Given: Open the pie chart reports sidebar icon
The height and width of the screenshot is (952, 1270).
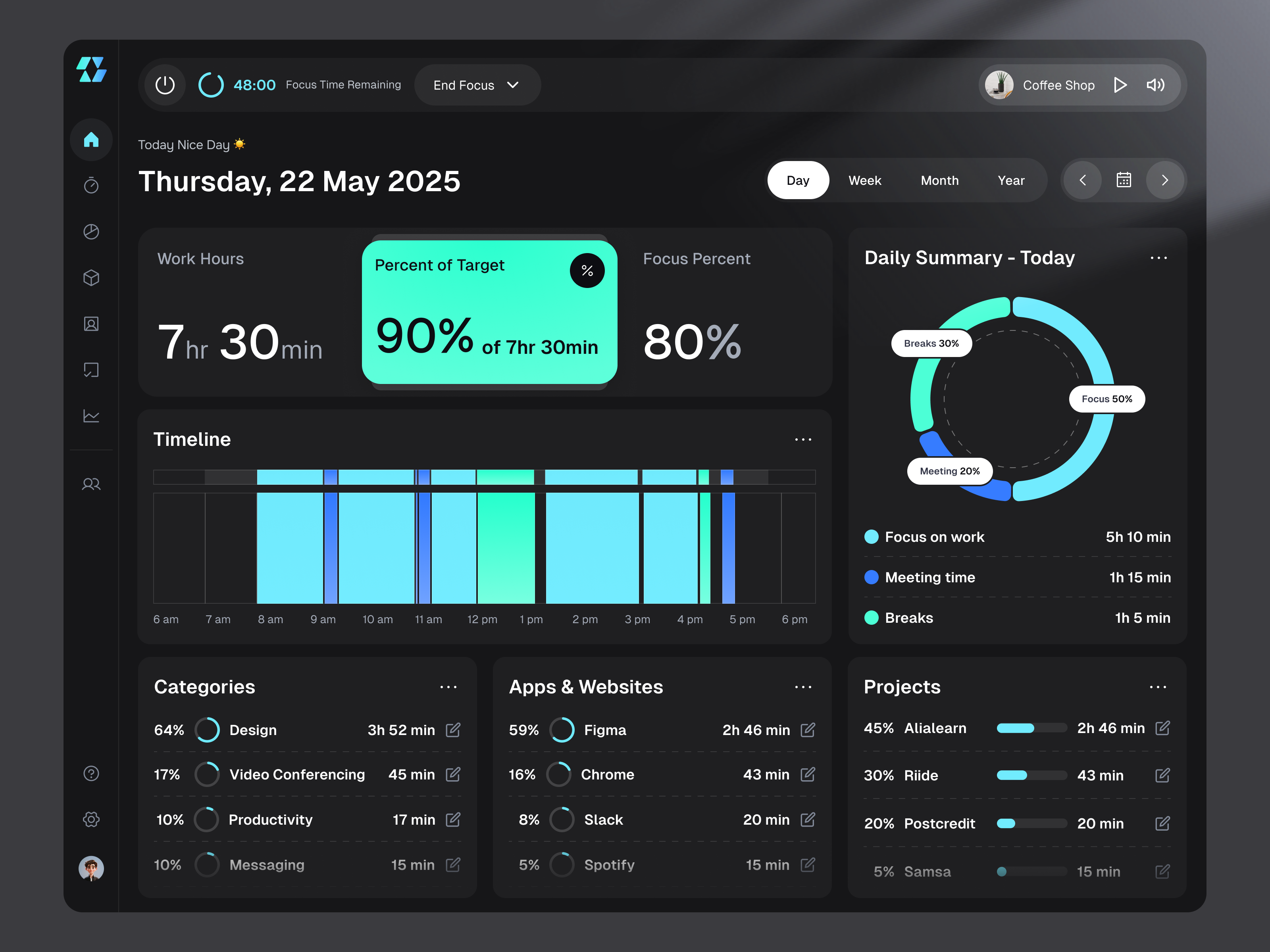Looking at the screenshot, I should pos(91,232).
